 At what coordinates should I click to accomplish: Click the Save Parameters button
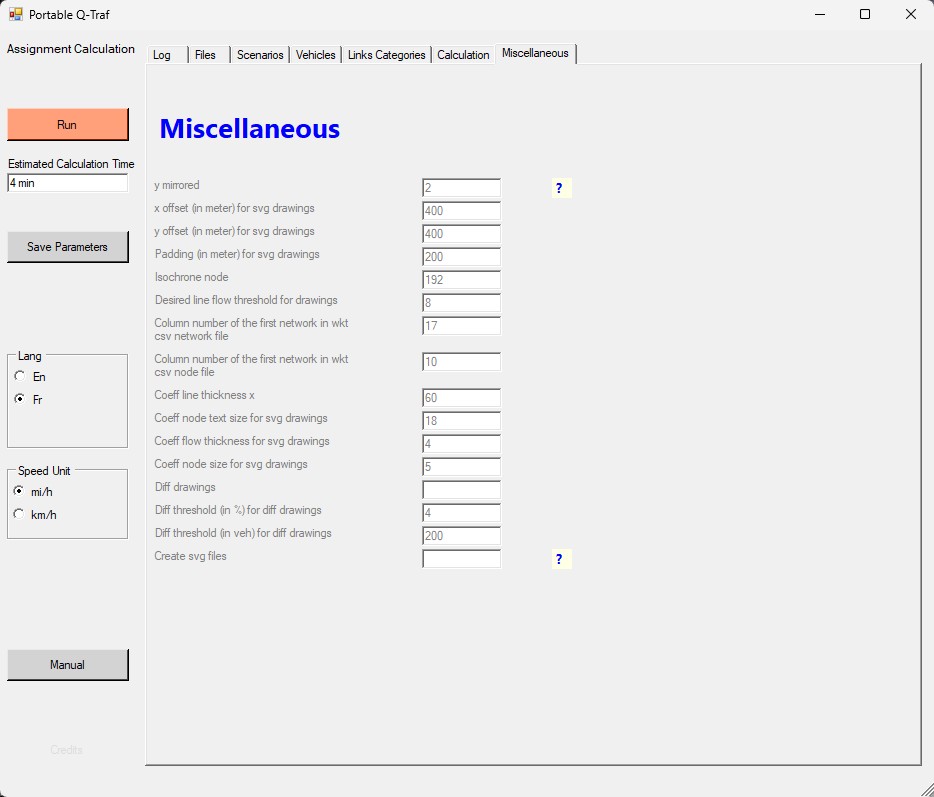point(68,247)
